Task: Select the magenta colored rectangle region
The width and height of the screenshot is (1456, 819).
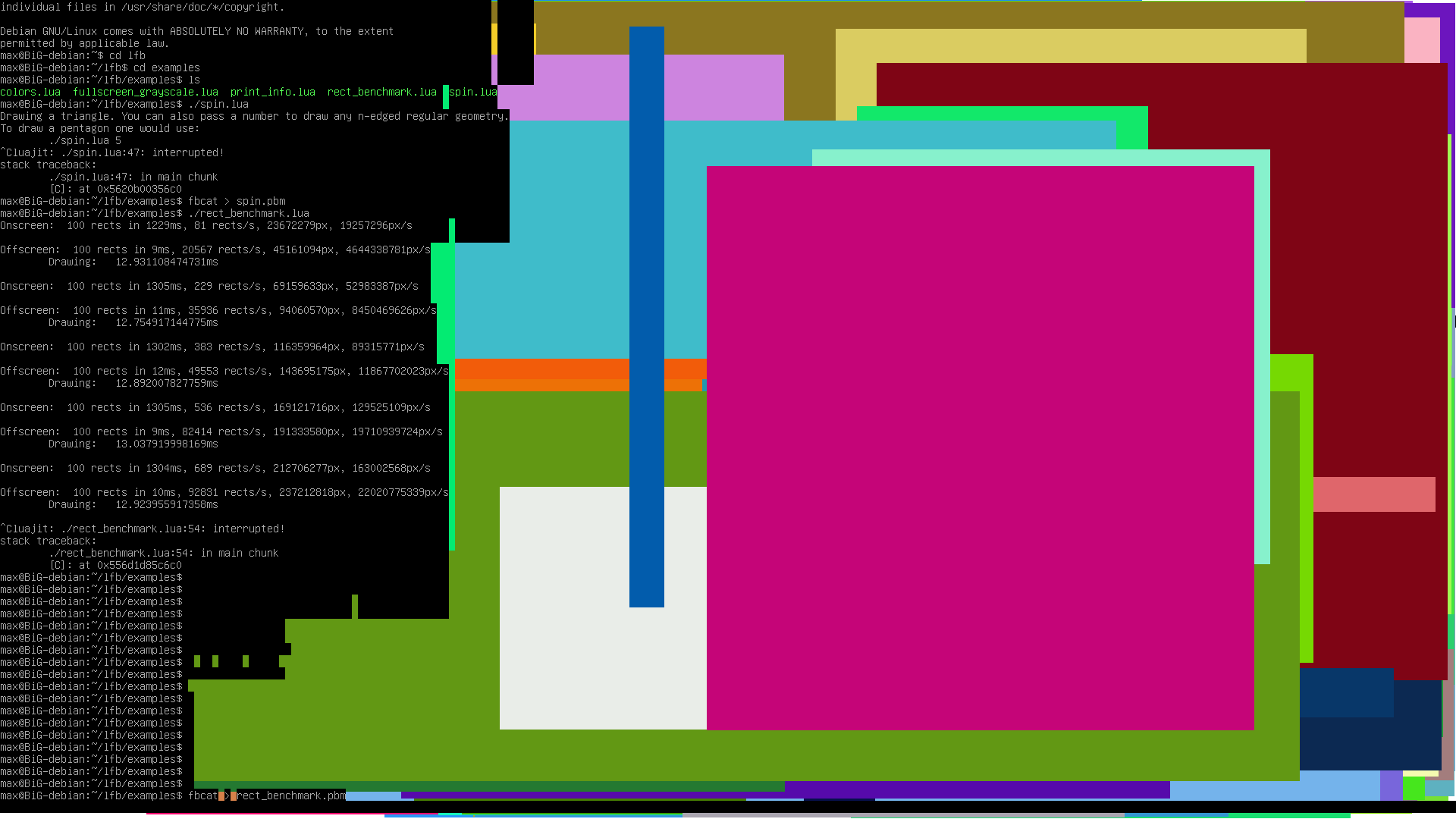Action: [981, 447]
